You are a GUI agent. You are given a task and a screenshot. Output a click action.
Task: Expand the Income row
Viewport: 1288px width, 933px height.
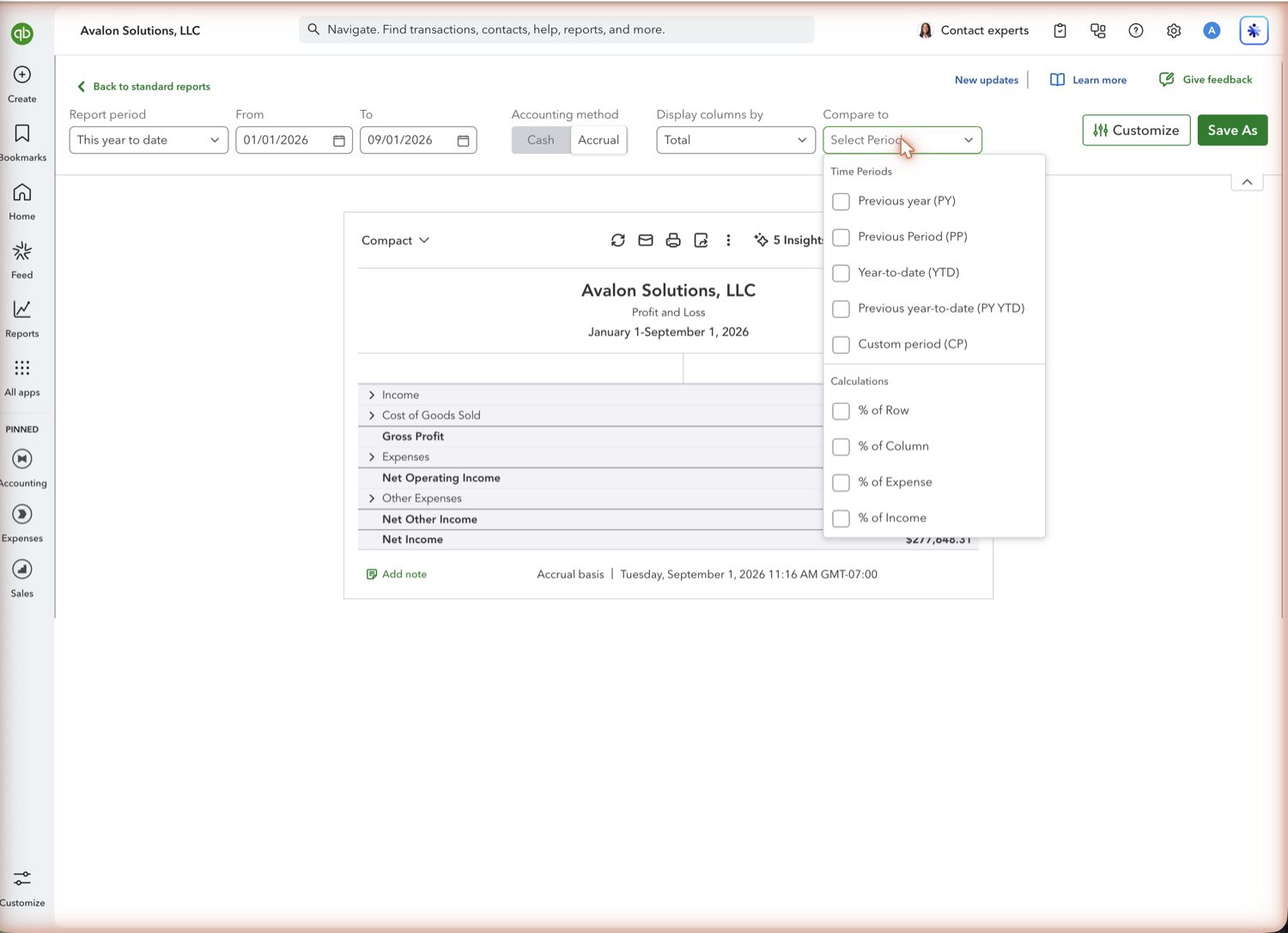(x=372, y=395)
